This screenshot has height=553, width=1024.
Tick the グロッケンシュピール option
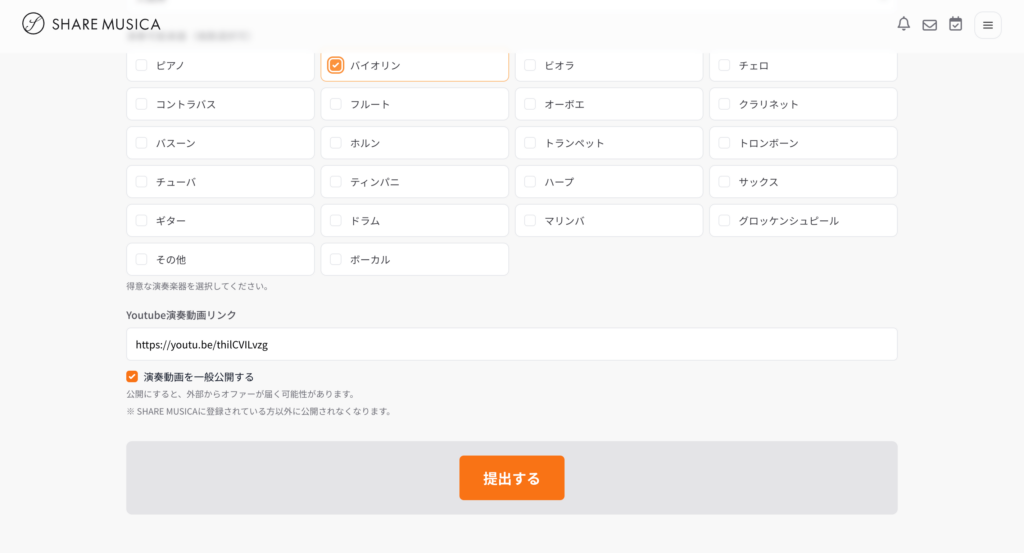click(725, 221)
